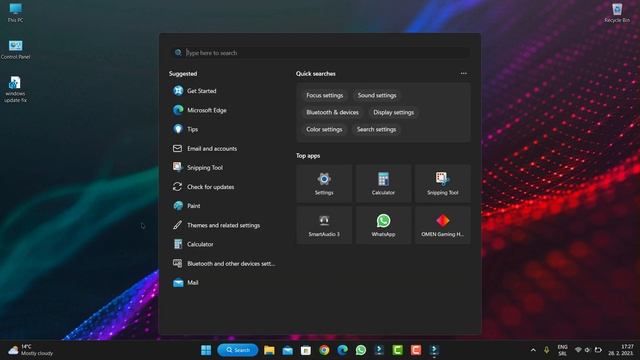Open Microsoft Edge from taskbar

pyautogui.click(x=342, y=350)
